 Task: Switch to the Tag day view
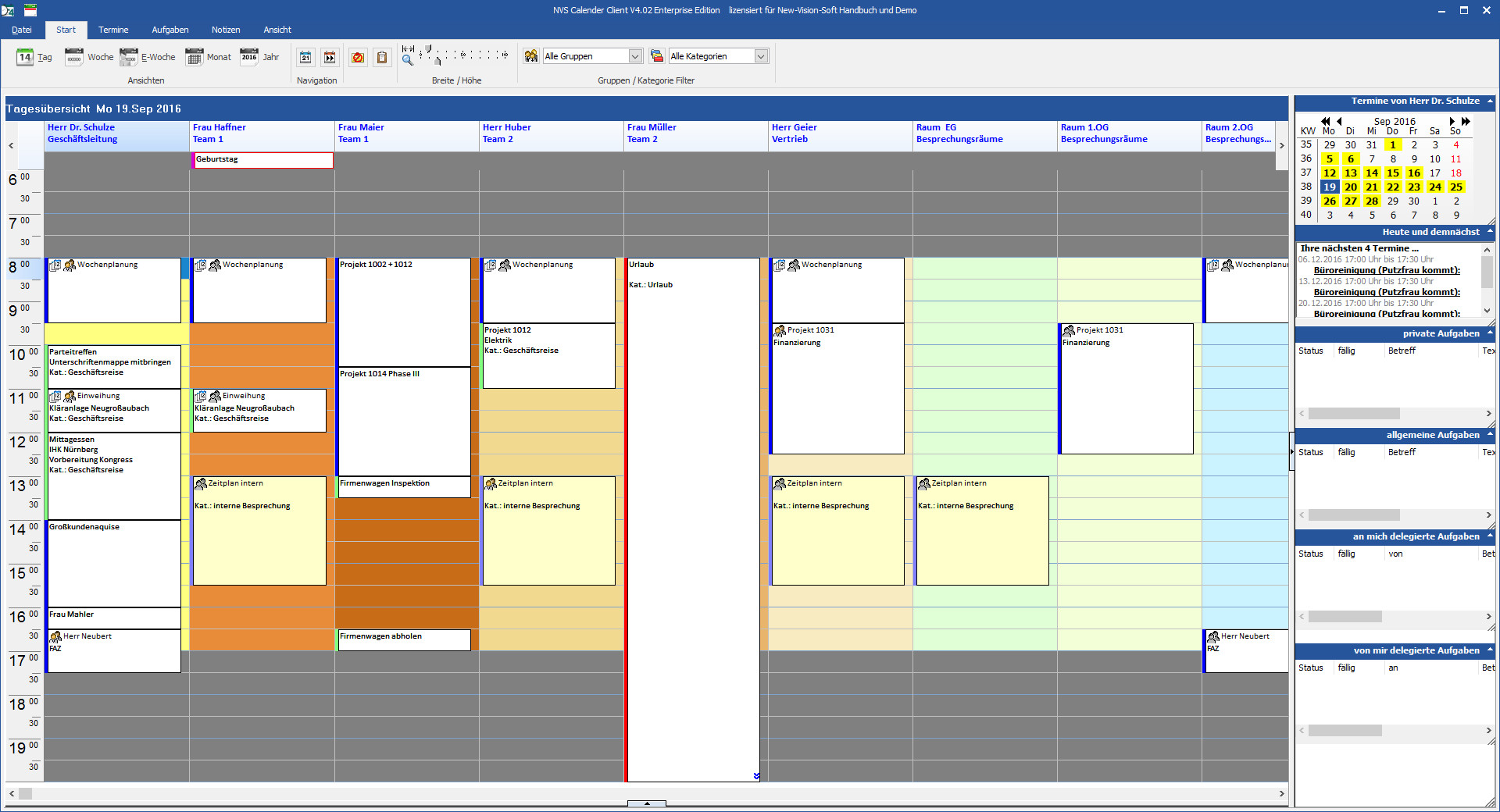tap(34, 57)
